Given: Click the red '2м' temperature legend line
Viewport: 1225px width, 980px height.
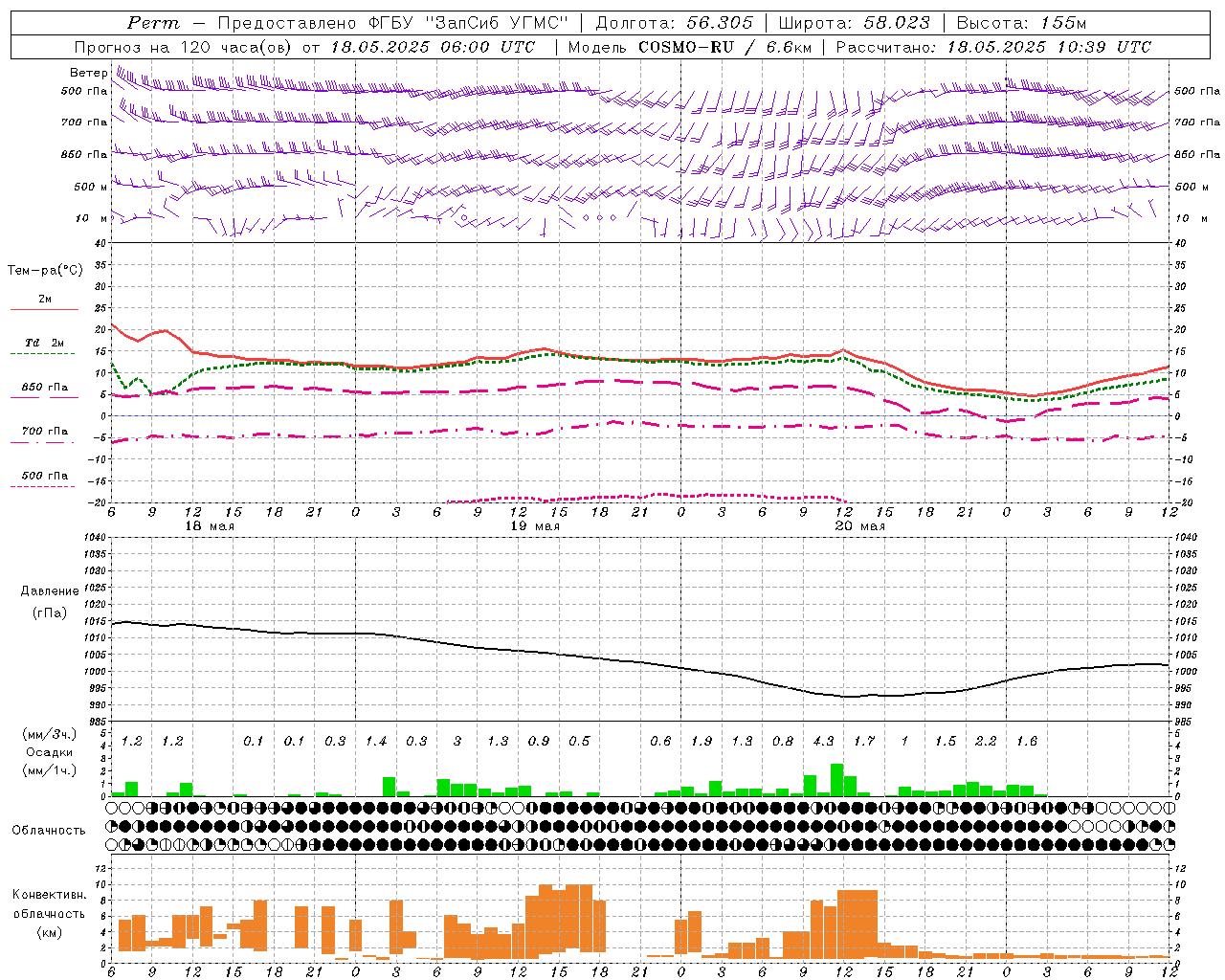Looking at the screenshot, I should point(44,309).
